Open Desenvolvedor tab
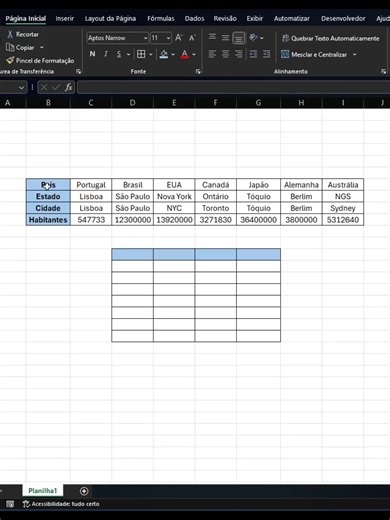 click(343, 19)
